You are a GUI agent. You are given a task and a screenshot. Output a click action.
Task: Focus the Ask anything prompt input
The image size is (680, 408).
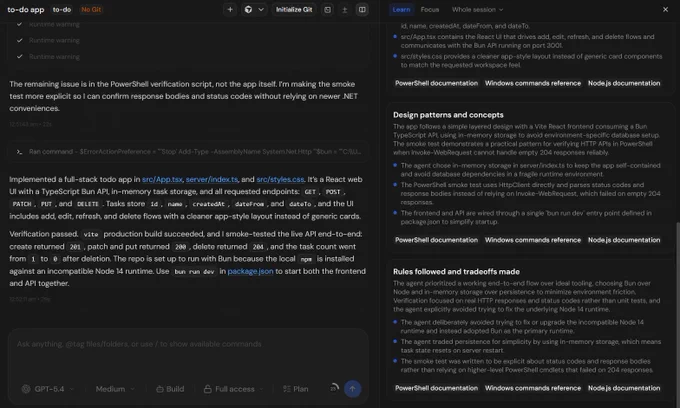[188, 344]
